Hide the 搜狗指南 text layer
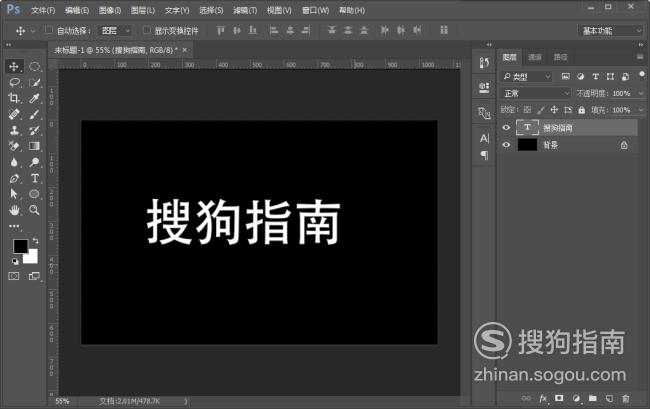 click(x=506, y=128)
